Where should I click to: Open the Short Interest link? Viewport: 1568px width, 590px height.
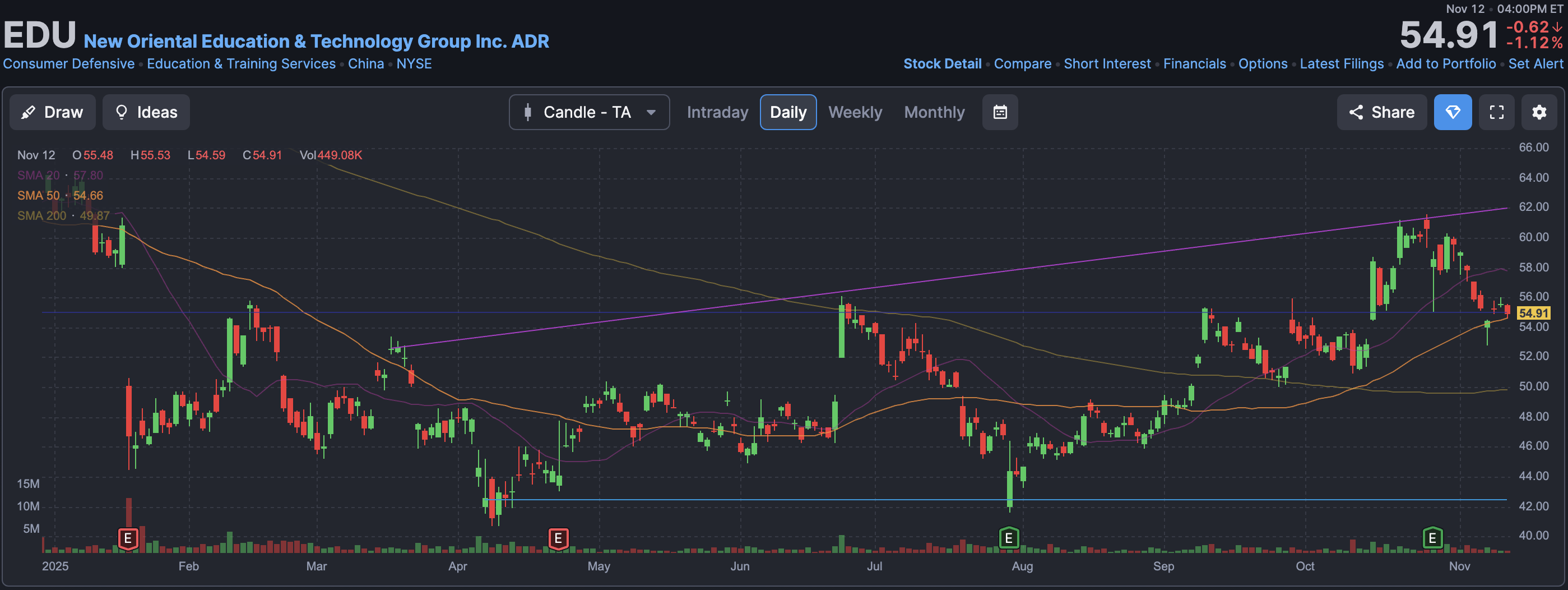[x=1107, y=64]
